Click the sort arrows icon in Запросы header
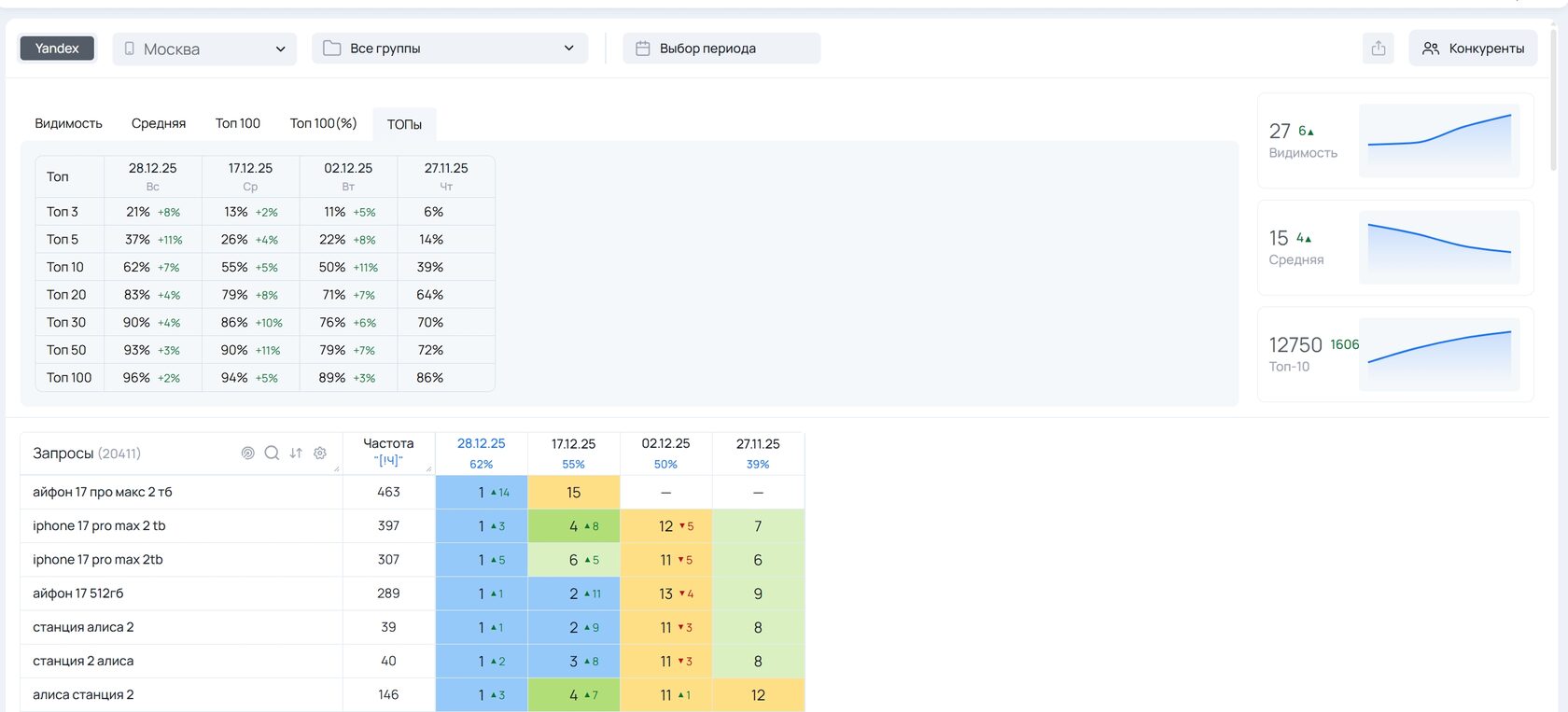The width and height of the screenshot is (1568, 712). coord(296,454)
